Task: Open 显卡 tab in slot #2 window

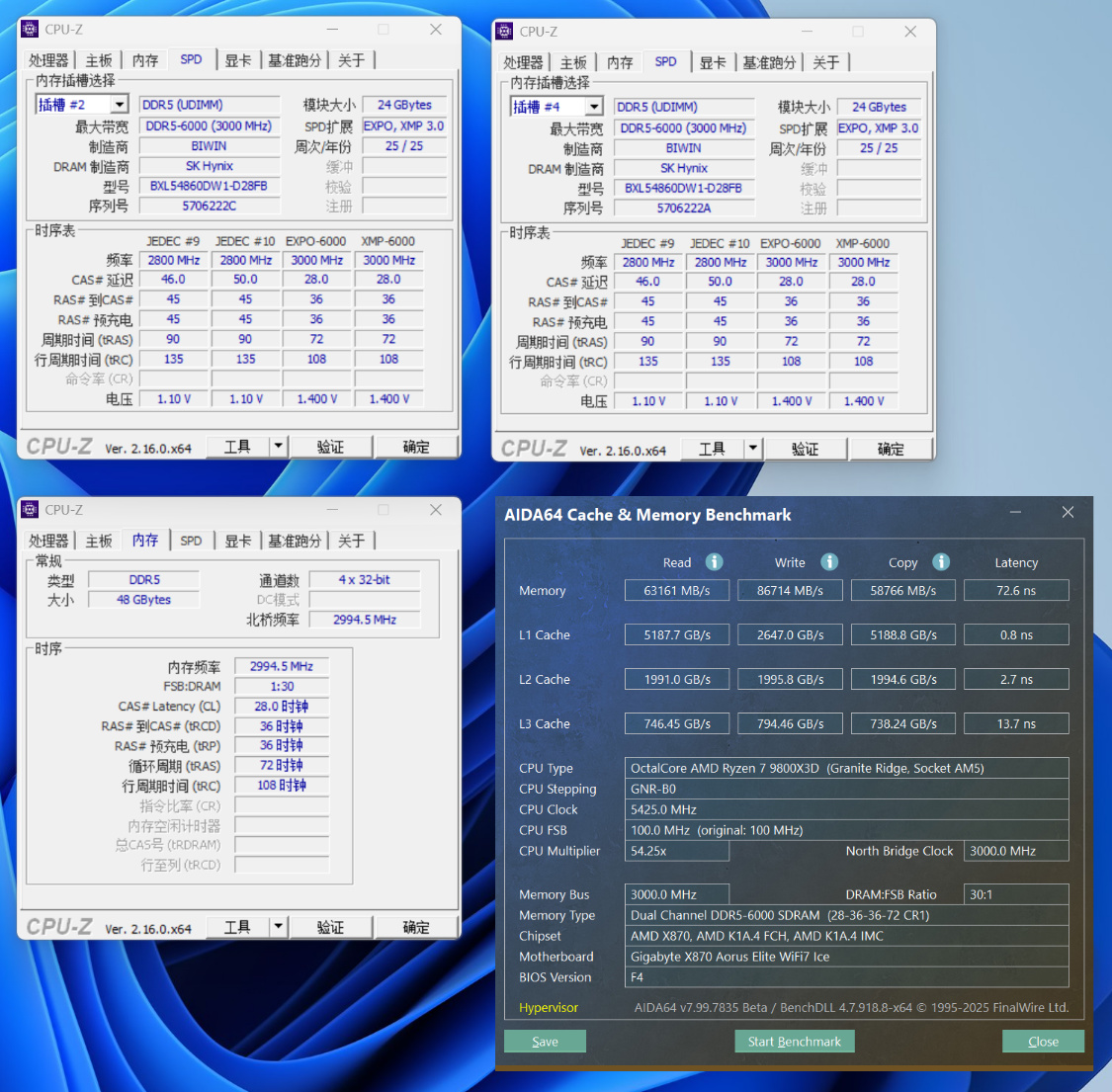Action: (x=237, y=60)
